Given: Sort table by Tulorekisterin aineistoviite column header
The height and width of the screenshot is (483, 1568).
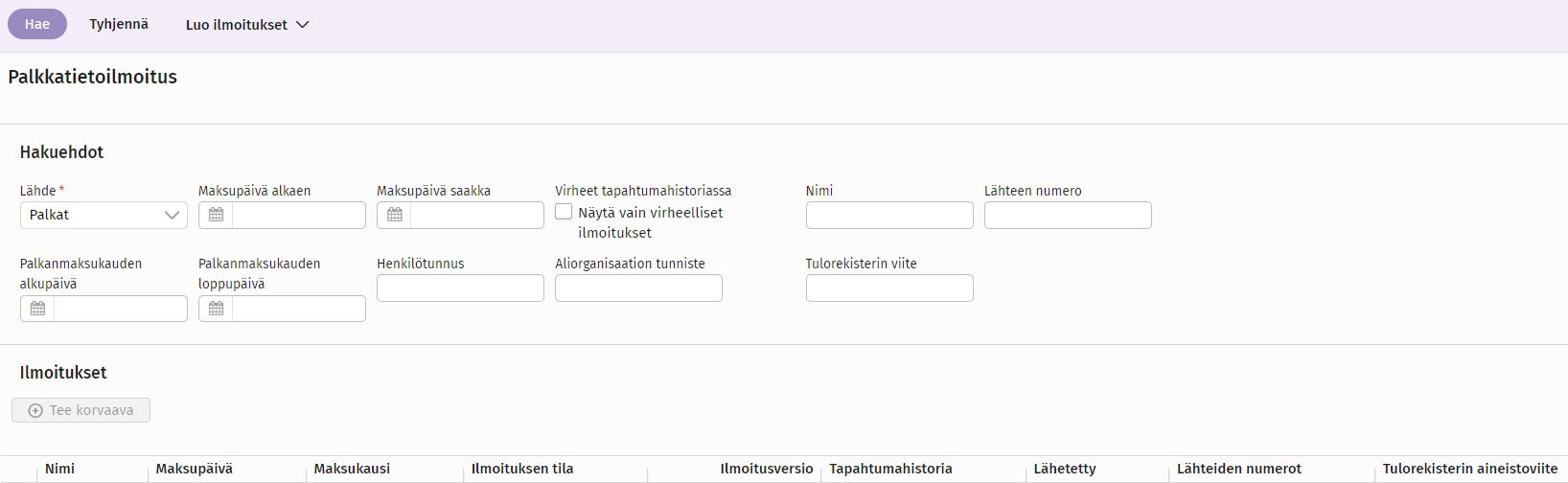Looking at the screenshot, I should coord(1469,469).
